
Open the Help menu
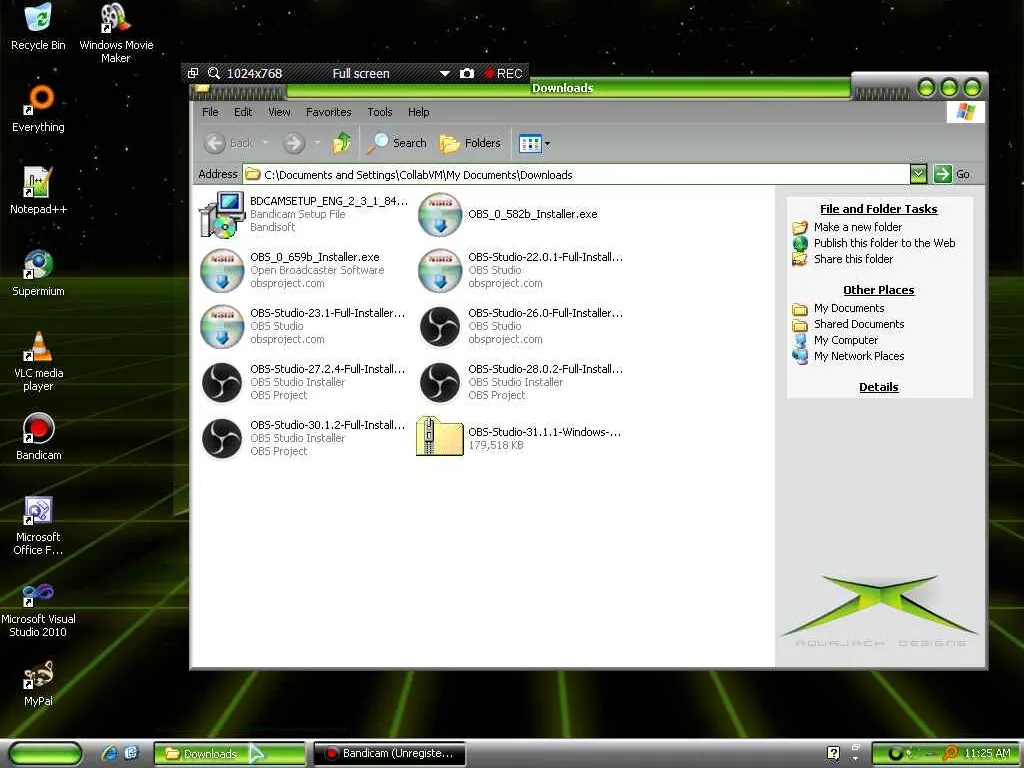point(419,112)
